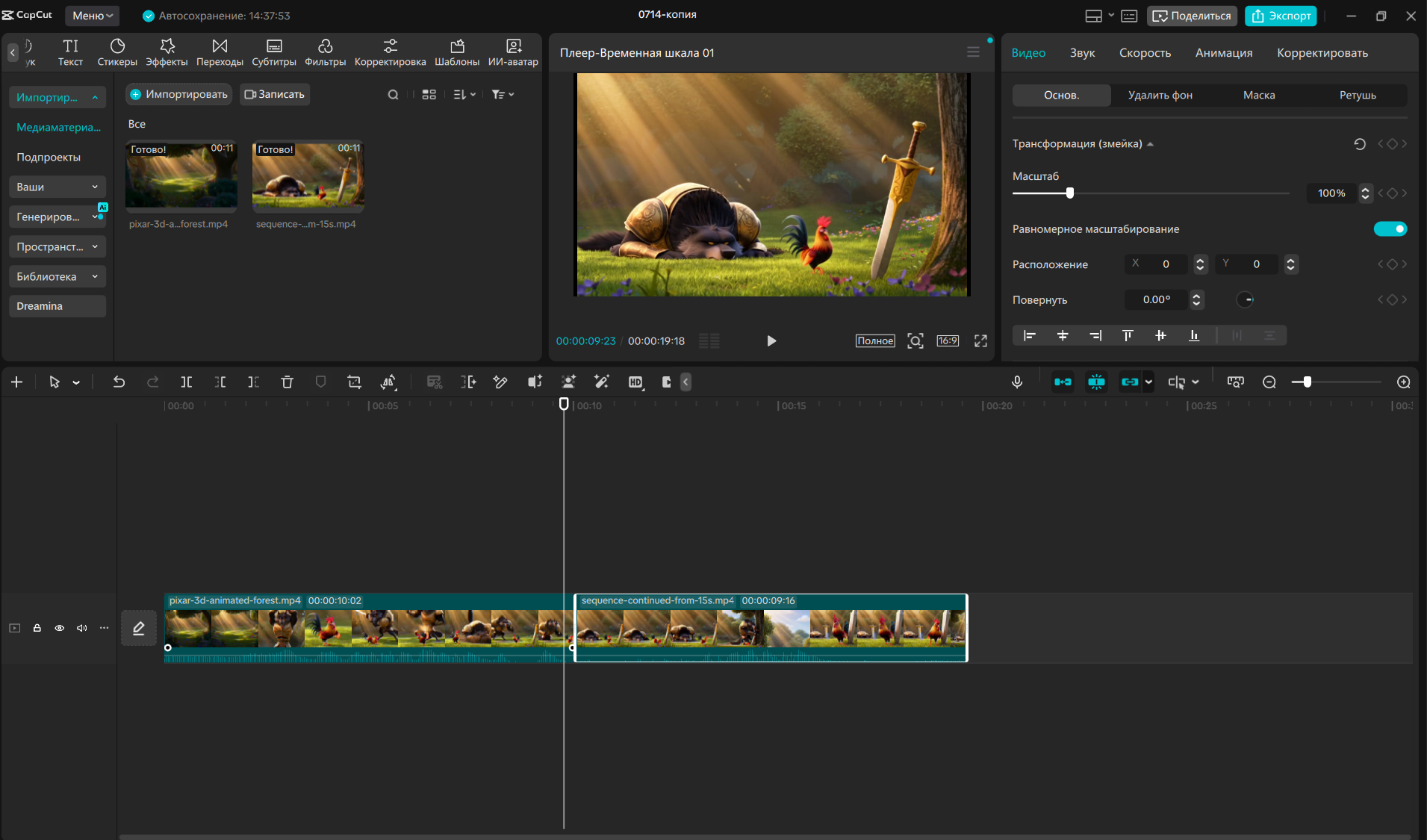Click the split clip tool icon
1427x840 pixels.
click(186, 382)
